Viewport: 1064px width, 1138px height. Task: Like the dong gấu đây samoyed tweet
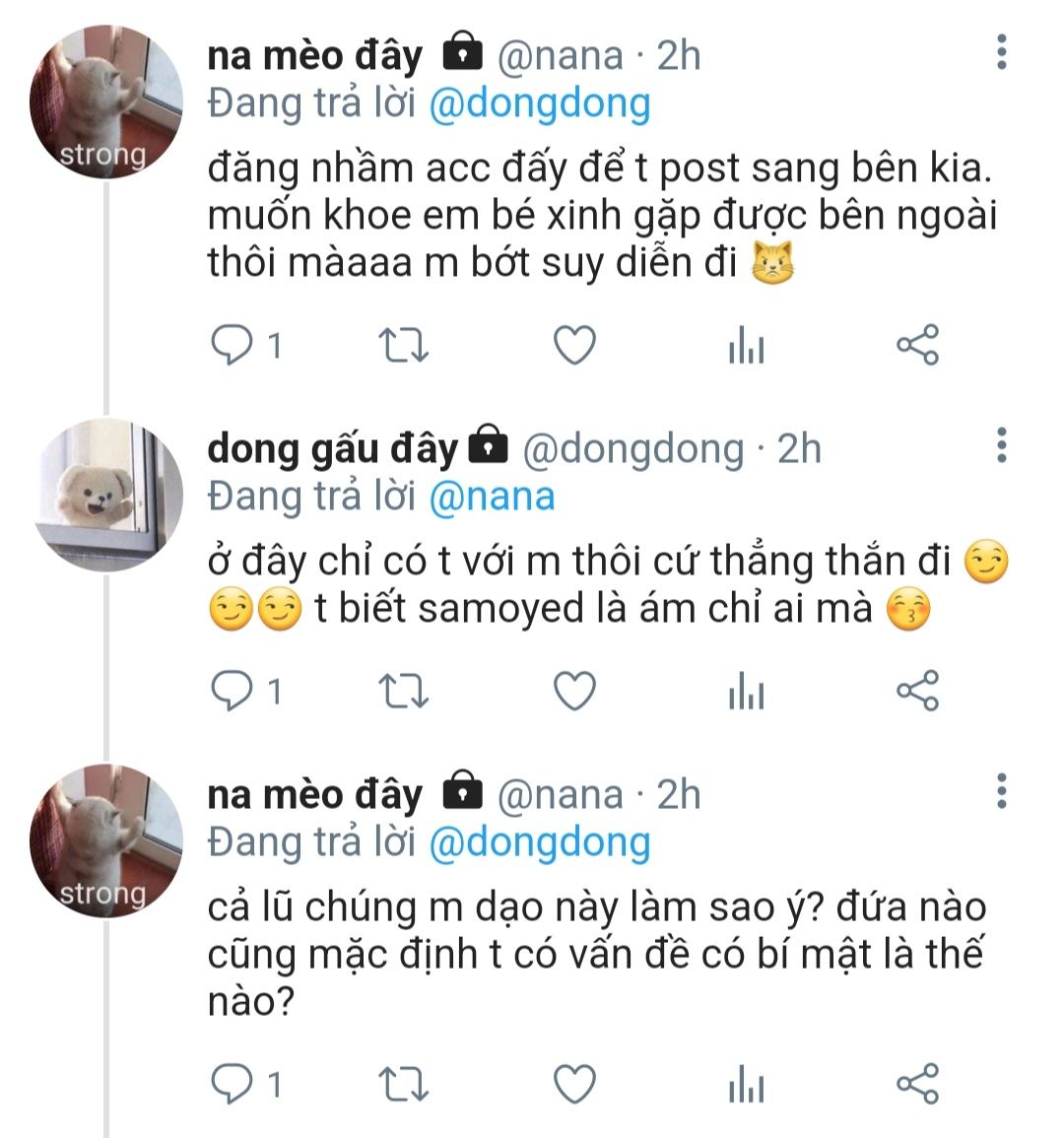(574, 692)
